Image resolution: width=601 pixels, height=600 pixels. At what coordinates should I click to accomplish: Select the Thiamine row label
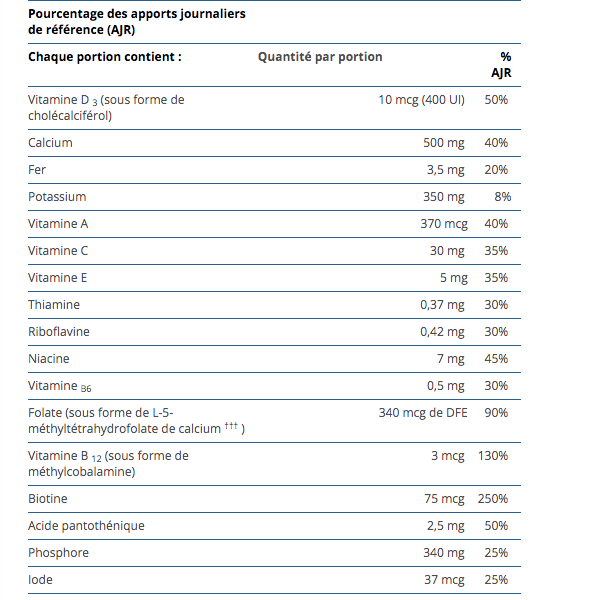(x=54, y=305)
